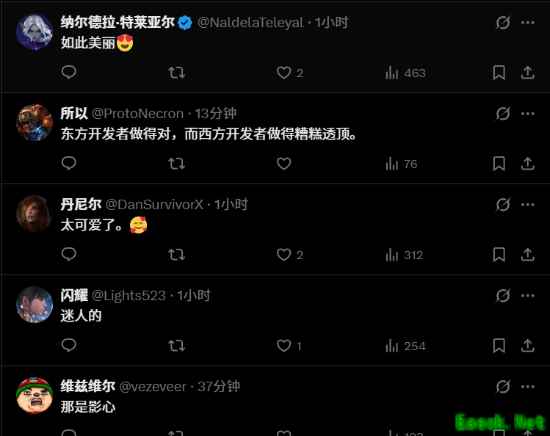The image size is (550, 436).
Task: Bookmark the DanSurvivorX tweet
Action: point(499,255)
